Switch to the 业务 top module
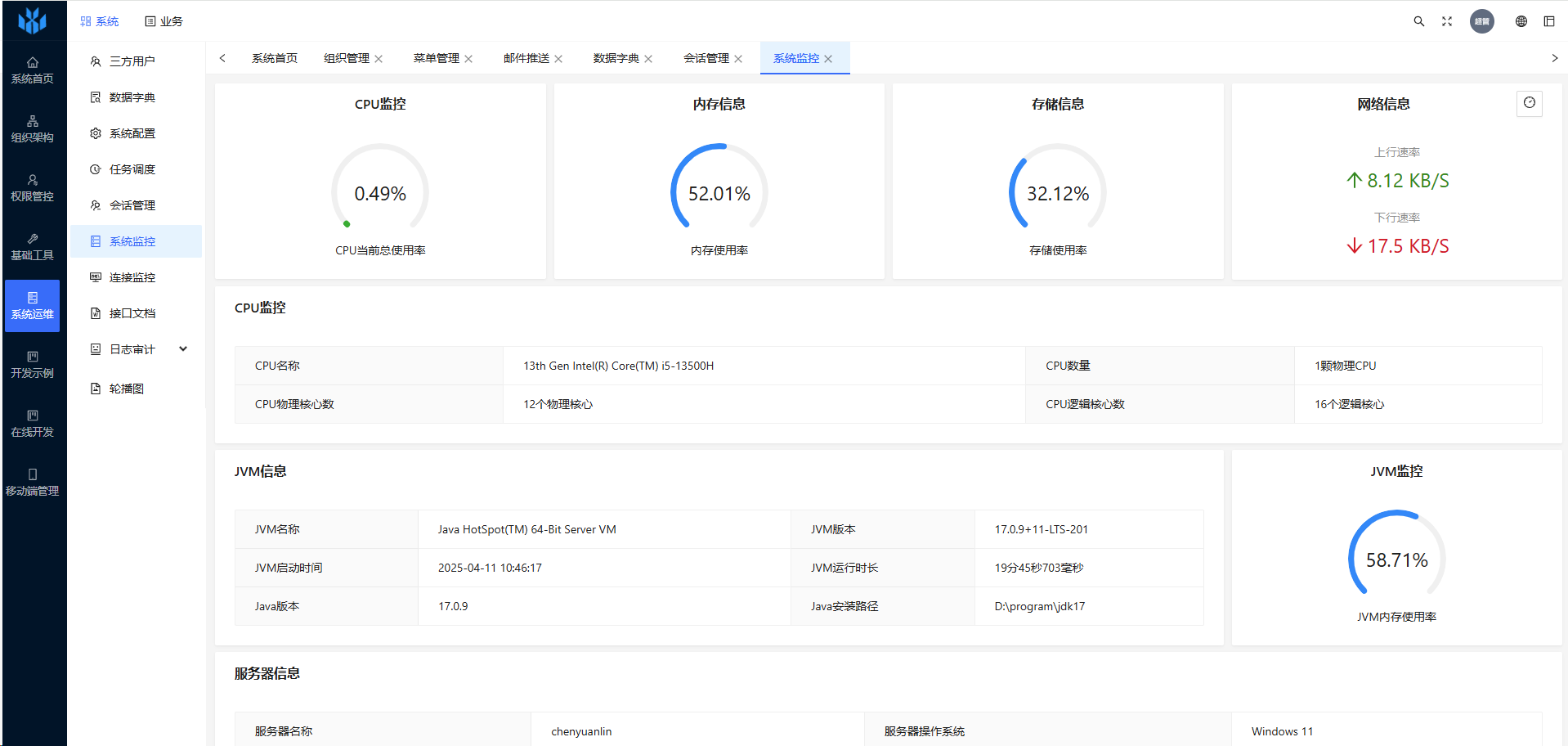1568x746 pixels. click(x=164, y=21)
